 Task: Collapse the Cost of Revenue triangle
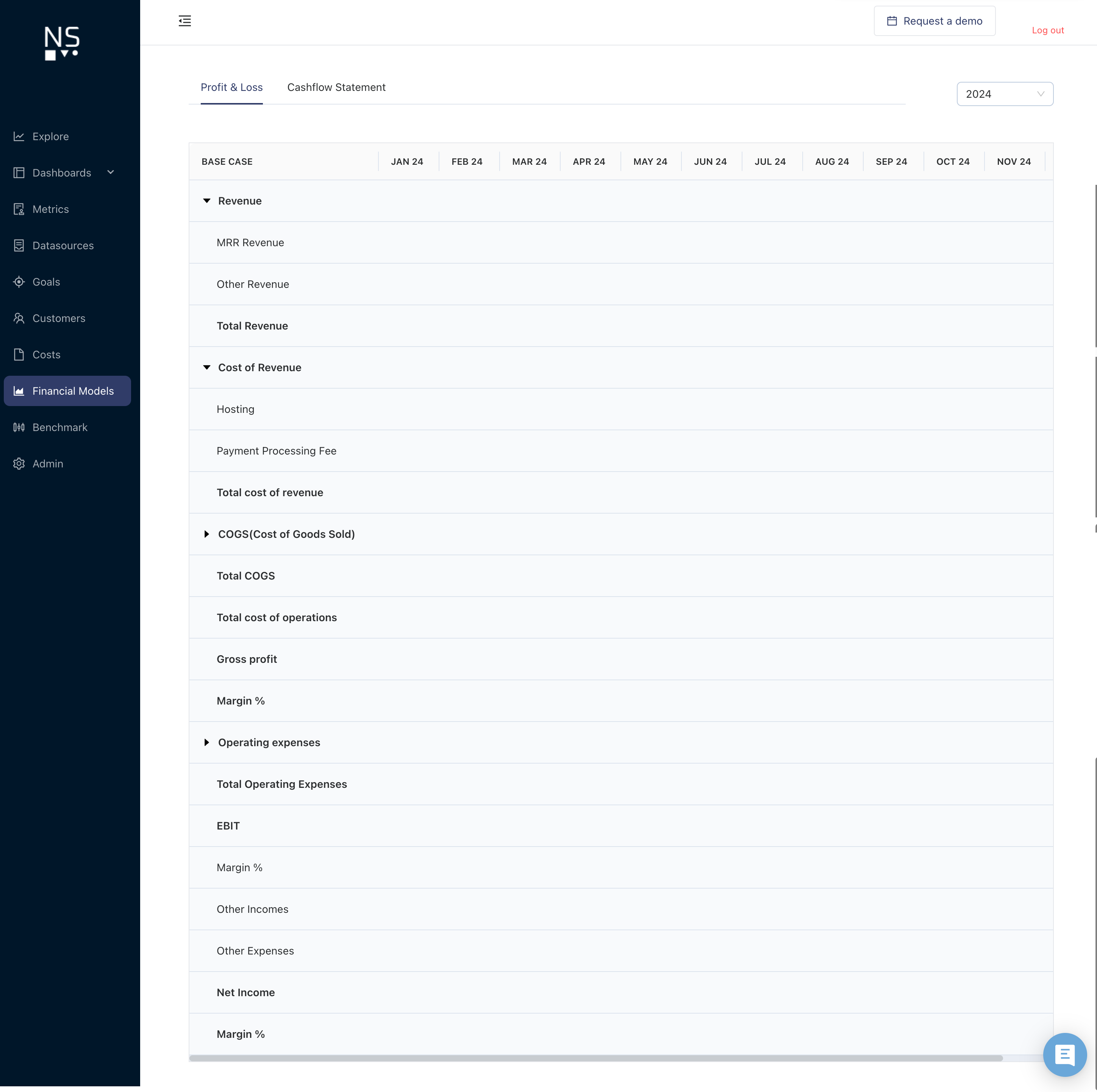(207, 367)
